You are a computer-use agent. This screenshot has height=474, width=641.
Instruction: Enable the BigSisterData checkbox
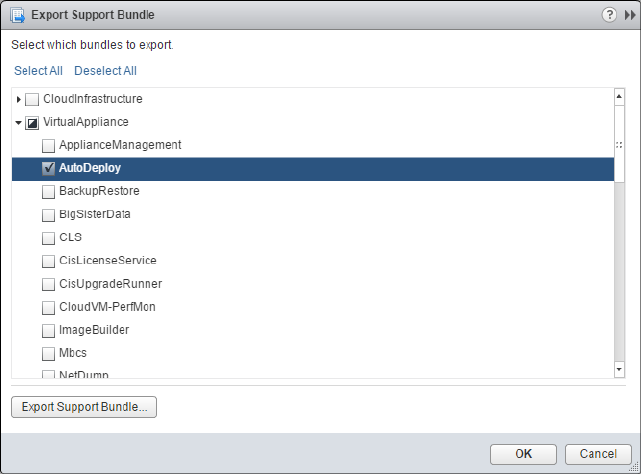pos(49,214)
